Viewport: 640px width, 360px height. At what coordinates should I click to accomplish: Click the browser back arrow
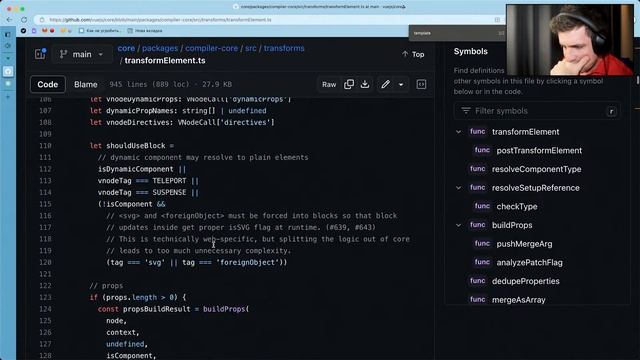point(9,20)
